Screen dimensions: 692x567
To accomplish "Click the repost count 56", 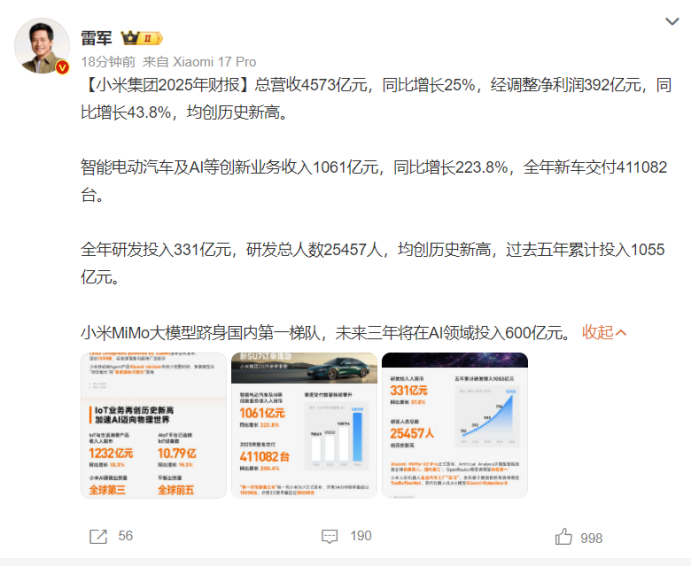I will point(125,536).
